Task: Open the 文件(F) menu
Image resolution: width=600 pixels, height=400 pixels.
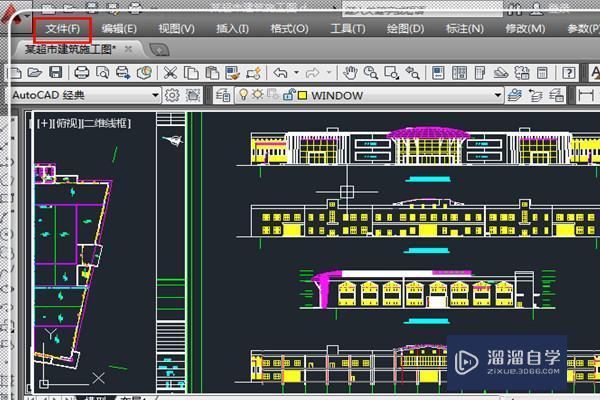Action: coord(61,29)
